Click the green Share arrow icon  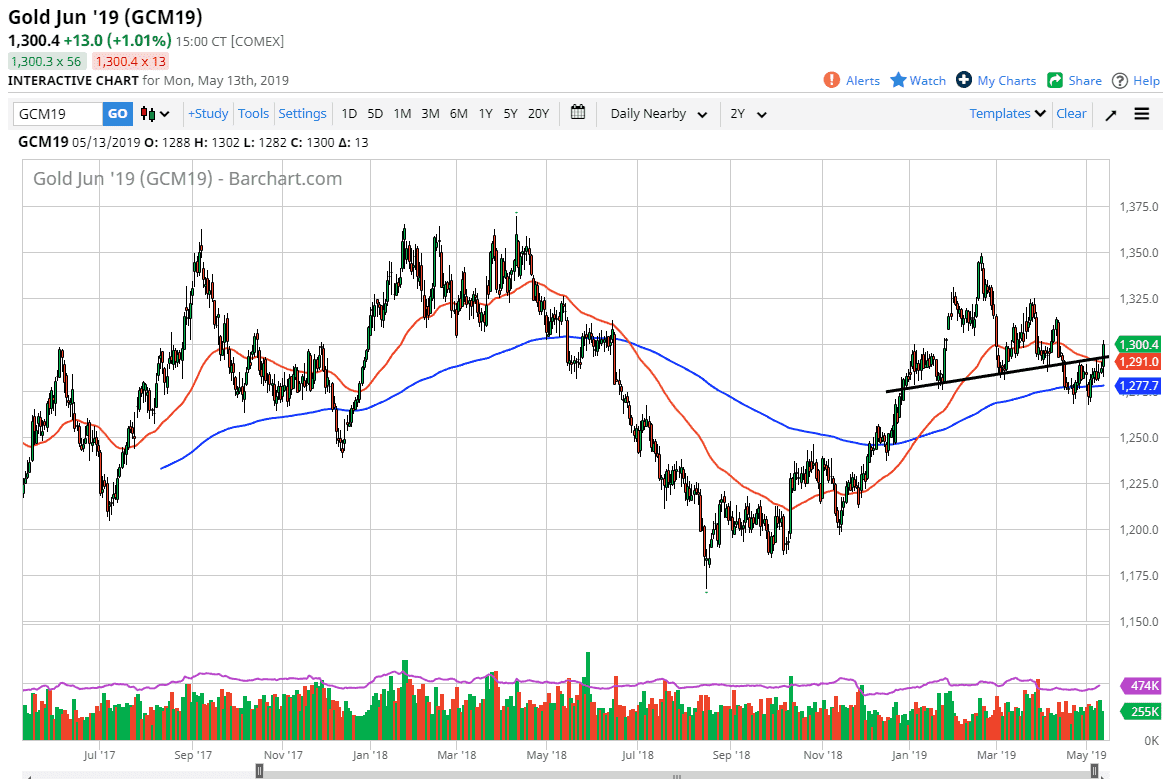click(1055, 80)
